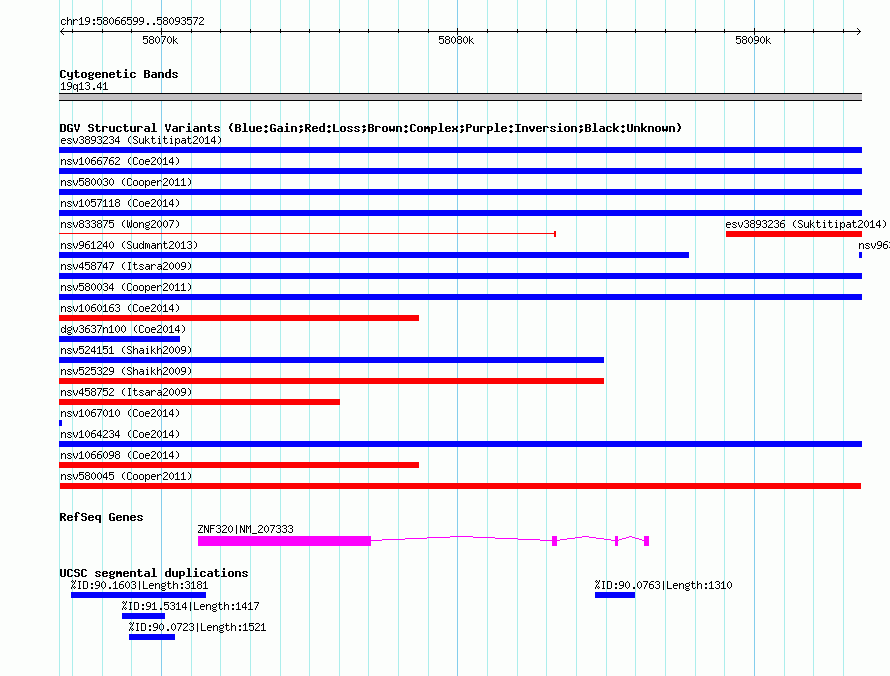Viewport: 890px width, 676px height.
Task: Select the nsv1066762 (Coe2014) blue gain bar
Action: 460,171
